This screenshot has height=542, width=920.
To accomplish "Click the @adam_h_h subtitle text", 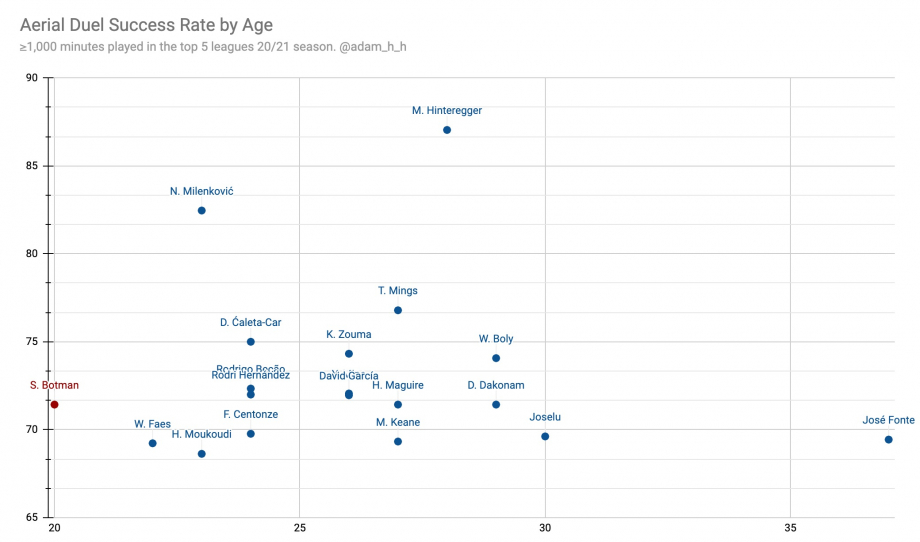I will [x=373, y=47].
